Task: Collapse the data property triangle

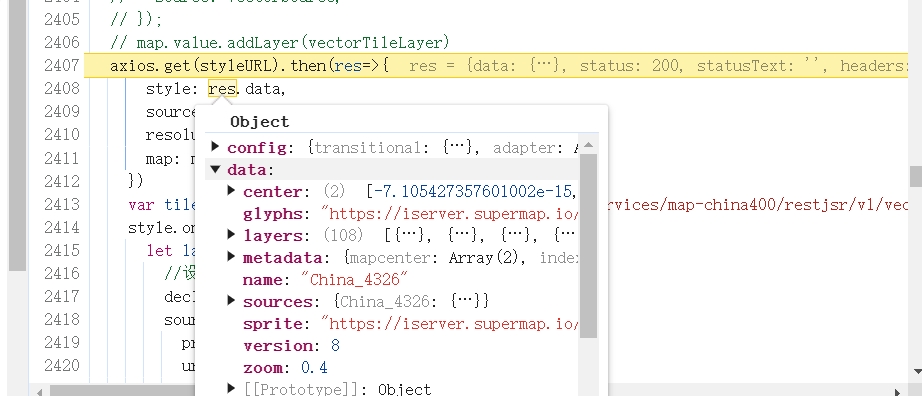Action: tap(215, 170)
